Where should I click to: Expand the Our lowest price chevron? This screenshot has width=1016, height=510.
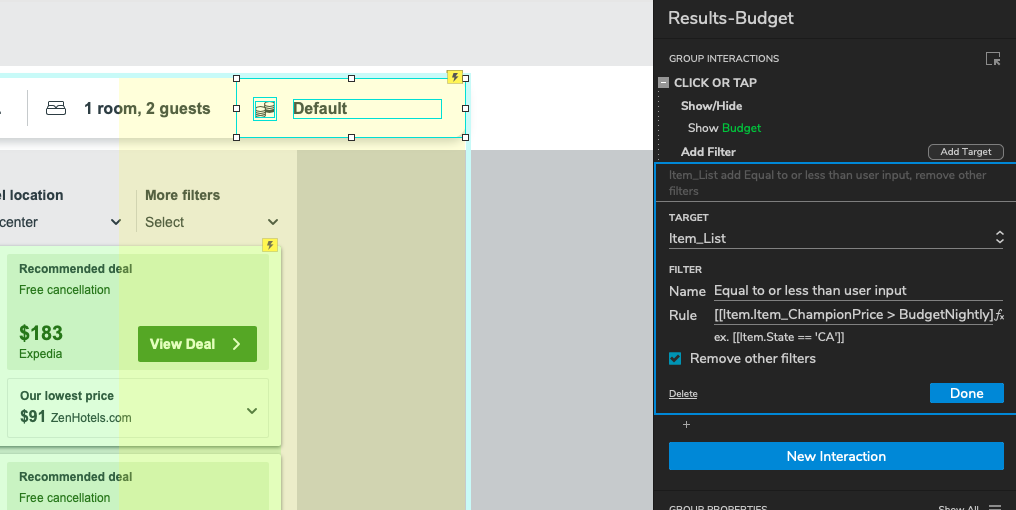251,410
